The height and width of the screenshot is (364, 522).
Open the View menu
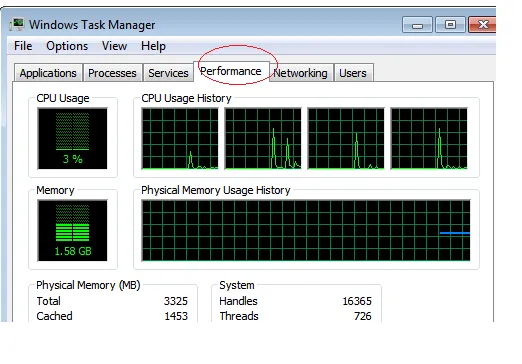tap(114, 46)
